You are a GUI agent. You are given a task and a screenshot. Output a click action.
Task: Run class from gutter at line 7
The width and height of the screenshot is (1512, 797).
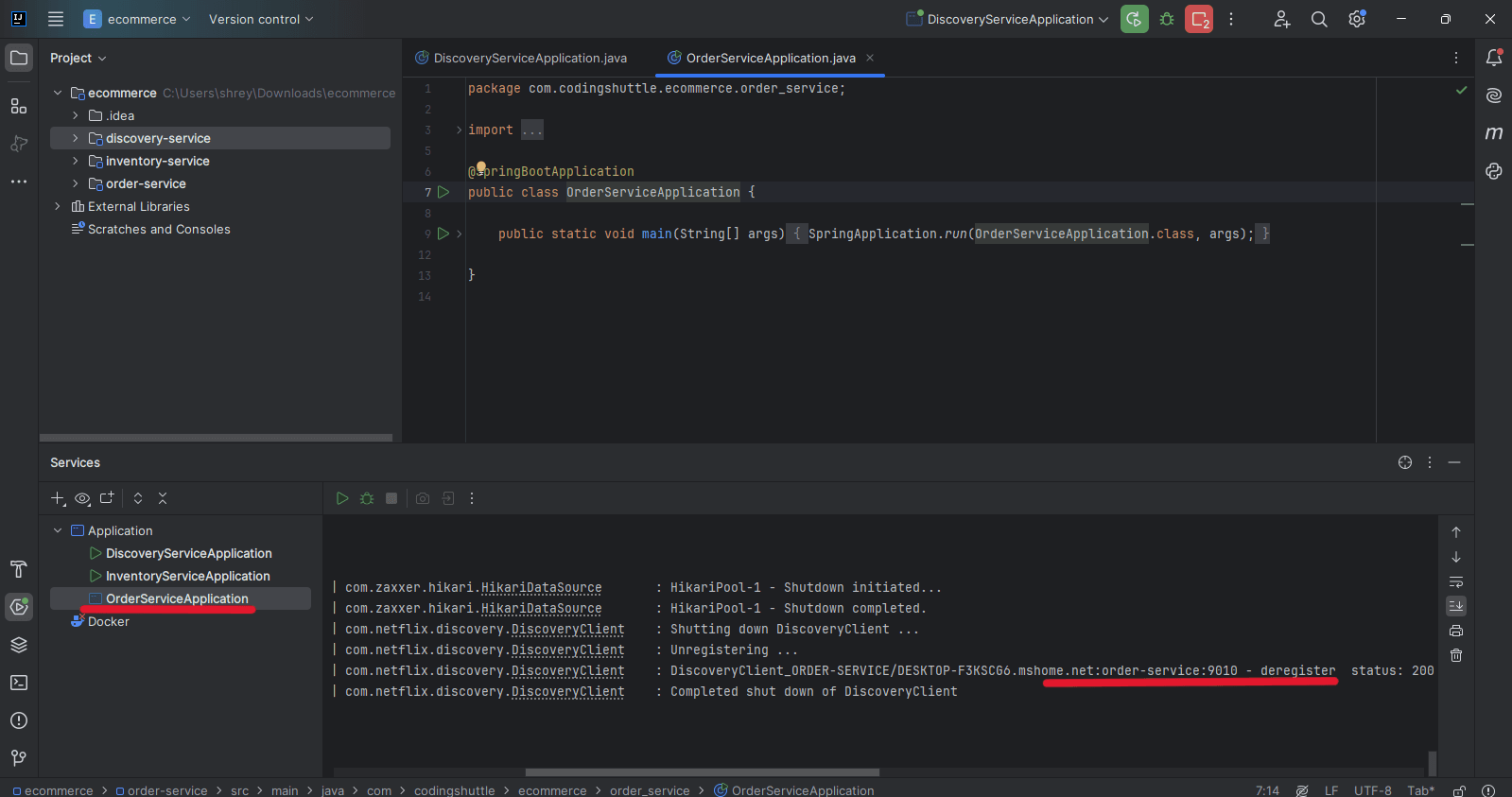tap(443, 192)
